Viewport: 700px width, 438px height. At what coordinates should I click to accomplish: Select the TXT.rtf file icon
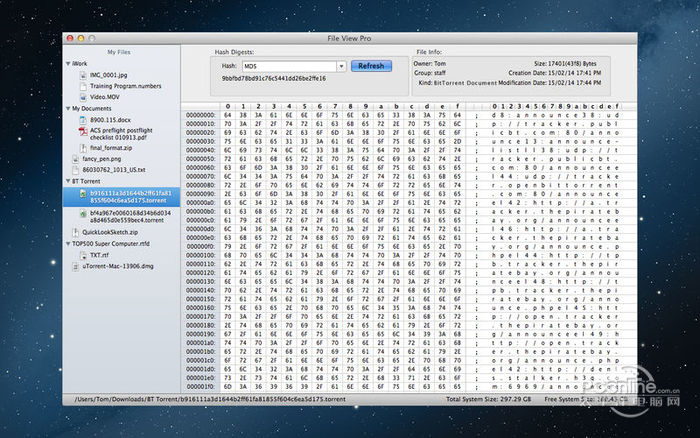tap(82, 255)
